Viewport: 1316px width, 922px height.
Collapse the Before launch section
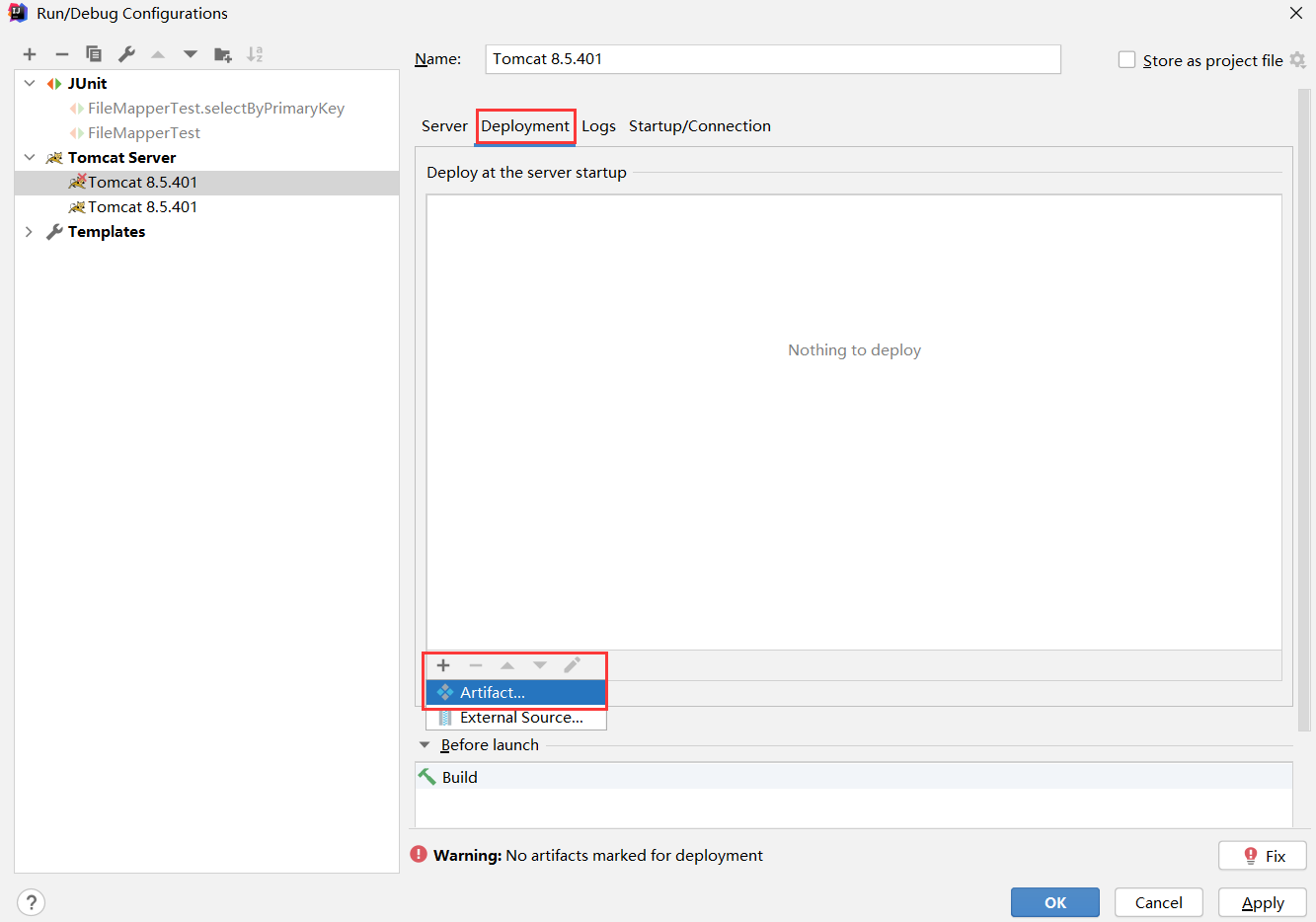pyautogui.click(x=425, y=745)
